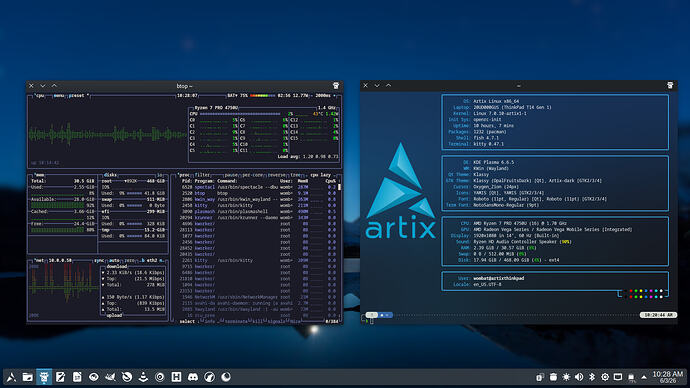Toggle pause in btop proc box
The width and height of the screenshot is (690, 388).
point(231,175)
